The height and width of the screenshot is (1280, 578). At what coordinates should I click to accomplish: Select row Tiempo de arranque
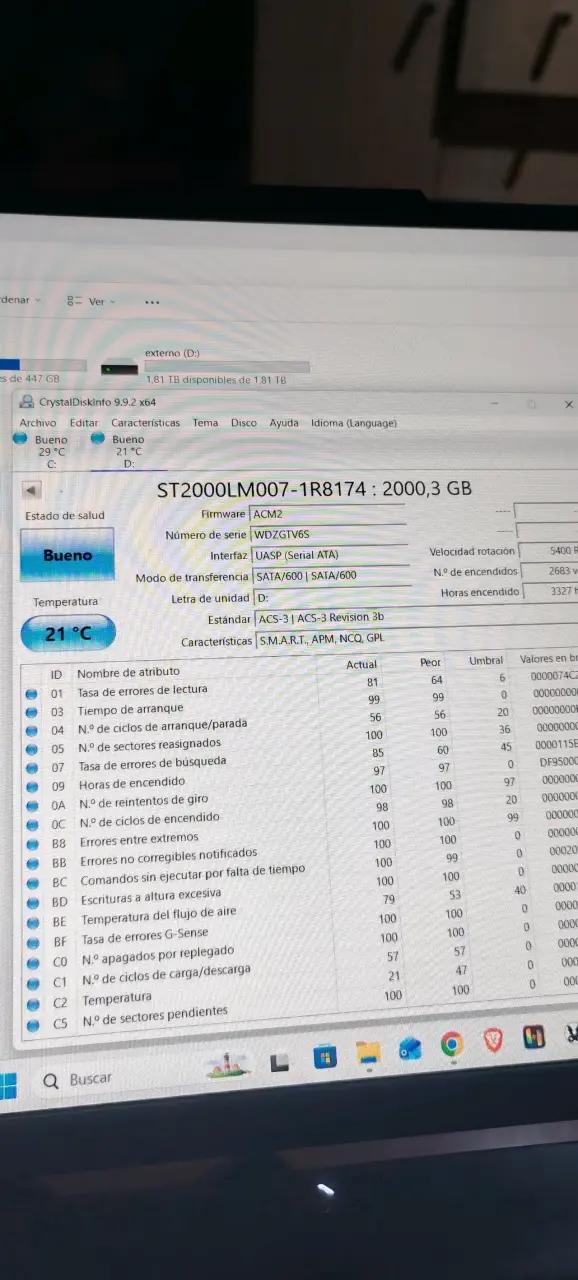coord(299,704)
